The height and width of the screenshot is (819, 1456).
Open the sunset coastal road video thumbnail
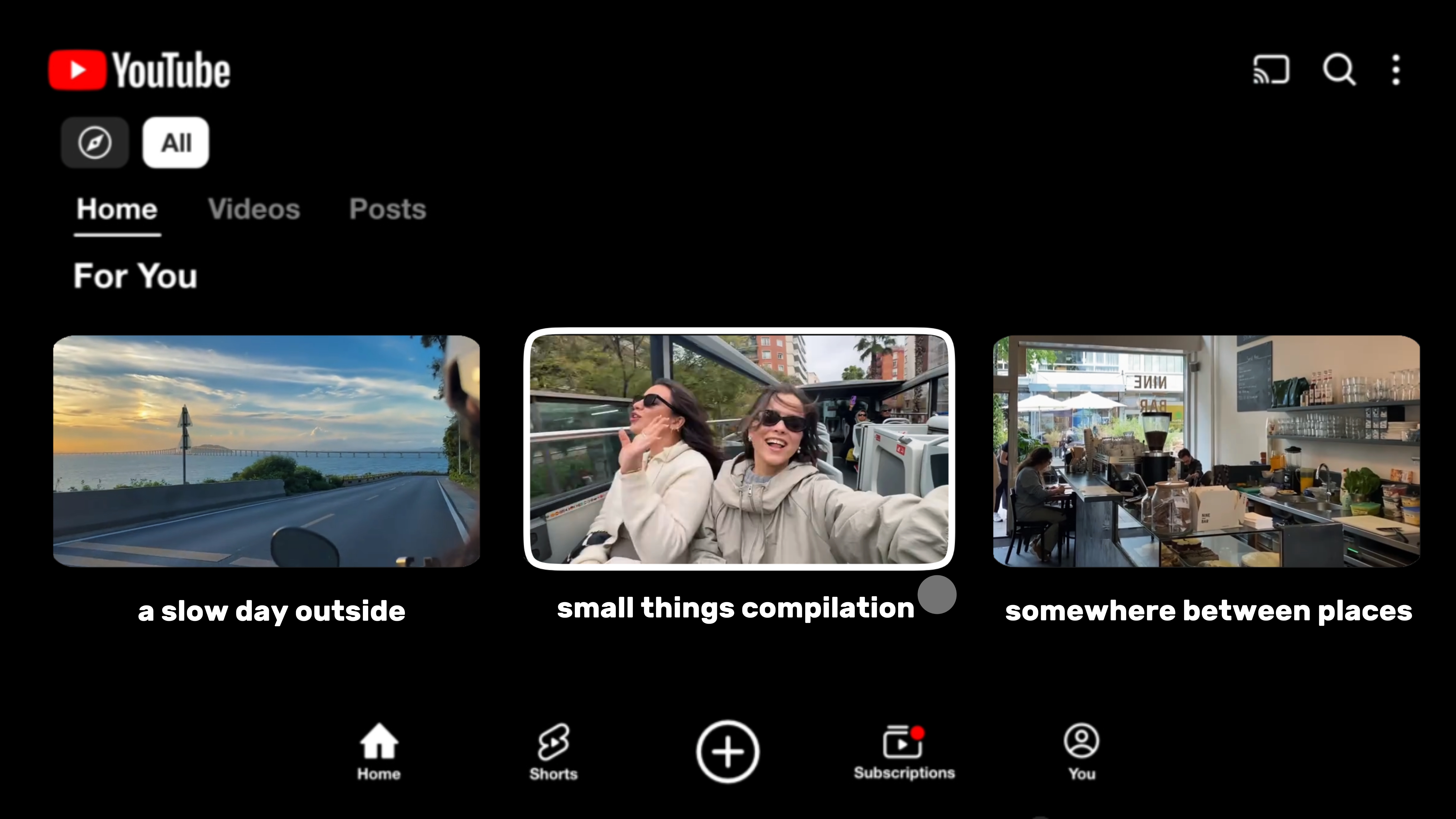point(266,451)
